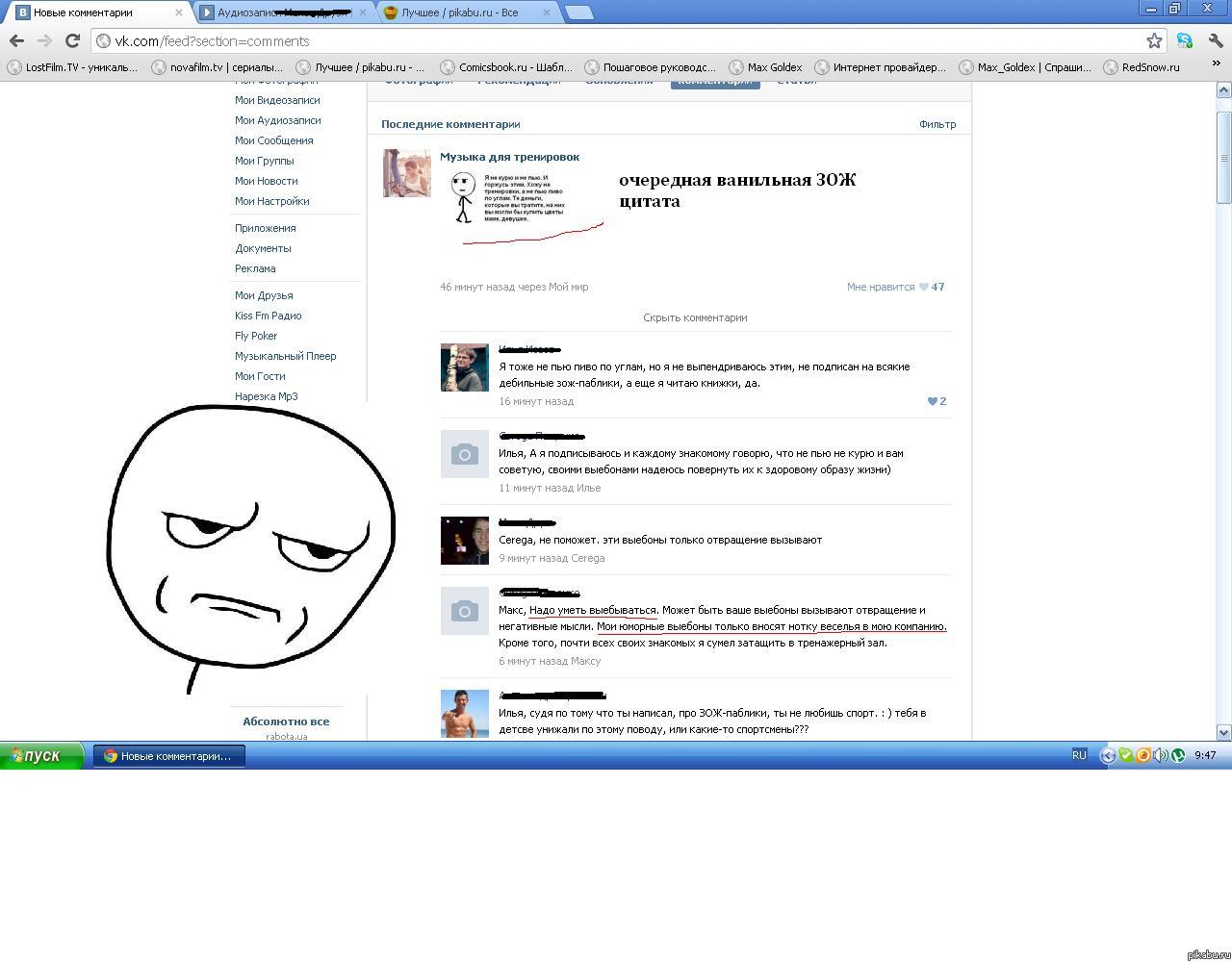Open Музыкальный Плеер app link
This screenshot has width=1232, height=962.
click(x=286, y=356)
